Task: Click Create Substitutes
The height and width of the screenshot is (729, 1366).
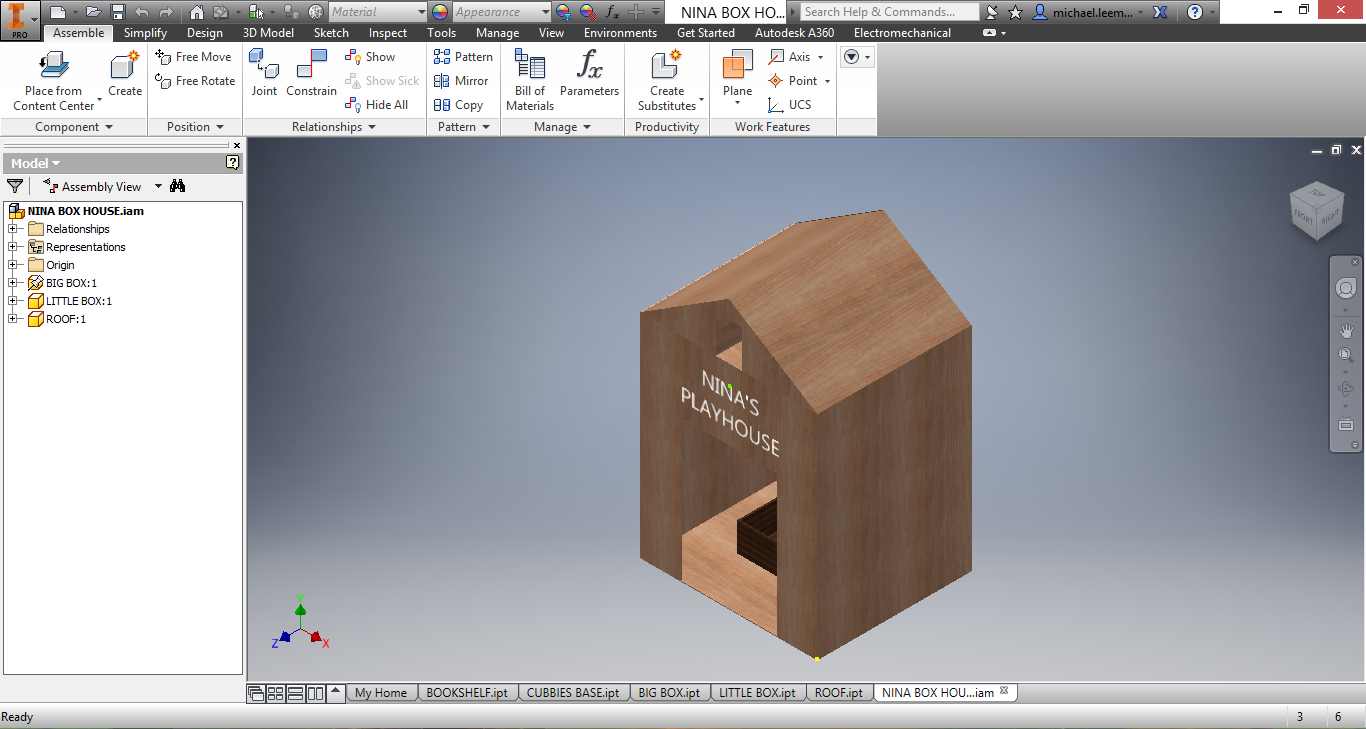Action: [667, 80]
